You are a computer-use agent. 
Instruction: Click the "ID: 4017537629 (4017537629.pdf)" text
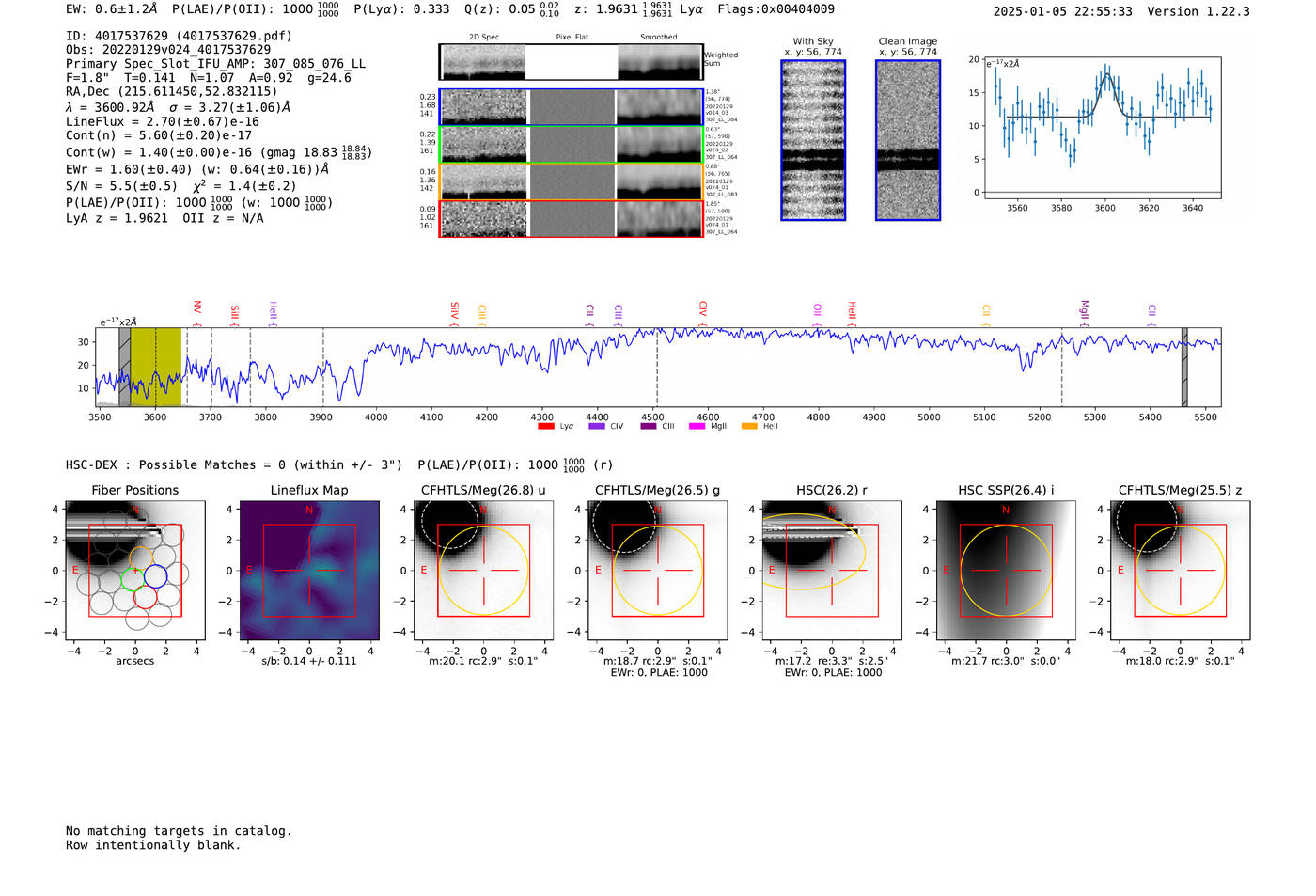(x=179, y=36)
